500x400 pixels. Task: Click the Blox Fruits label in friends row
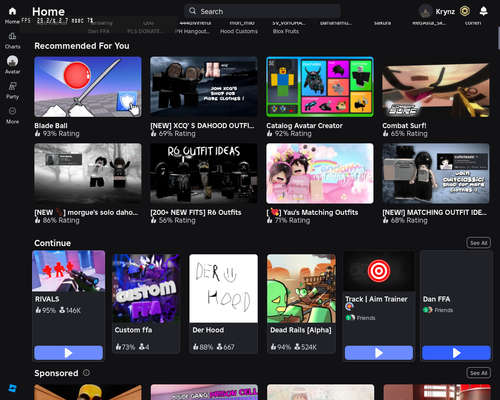[286, 31]
